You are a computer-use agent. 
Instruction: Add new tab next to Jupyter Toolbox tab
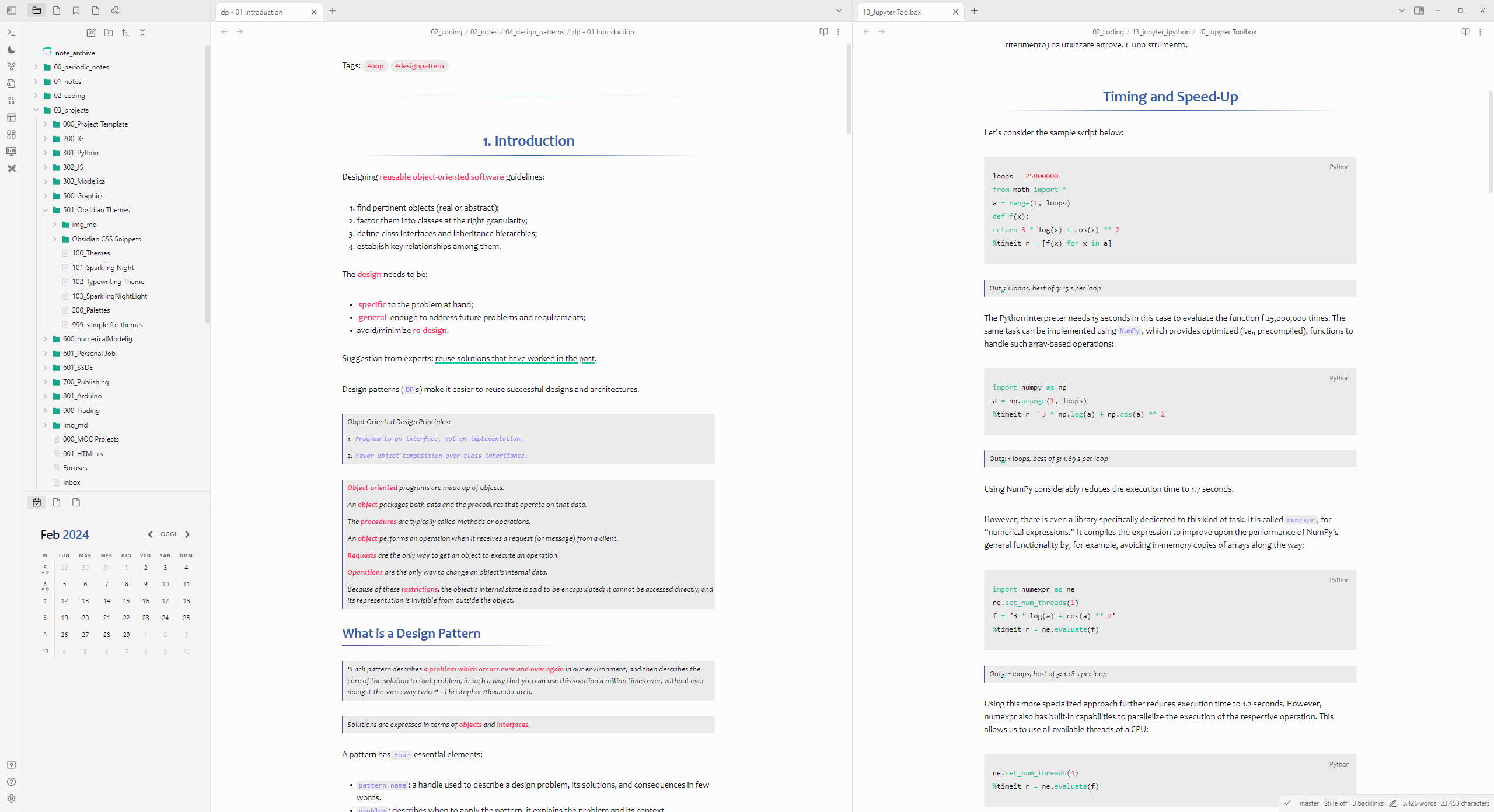[x=974, y=11]
